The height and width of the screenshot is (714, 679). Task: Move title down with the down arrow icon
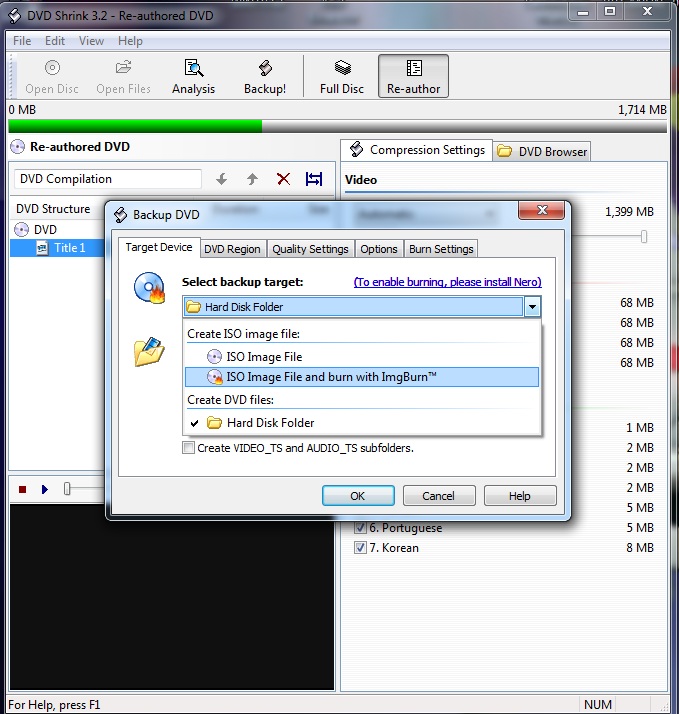point(222,179)
